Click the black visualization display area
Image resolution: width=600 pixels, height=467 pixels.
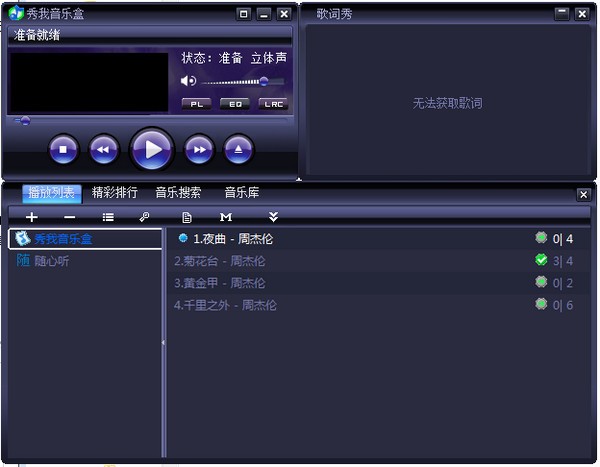[88, 82]
